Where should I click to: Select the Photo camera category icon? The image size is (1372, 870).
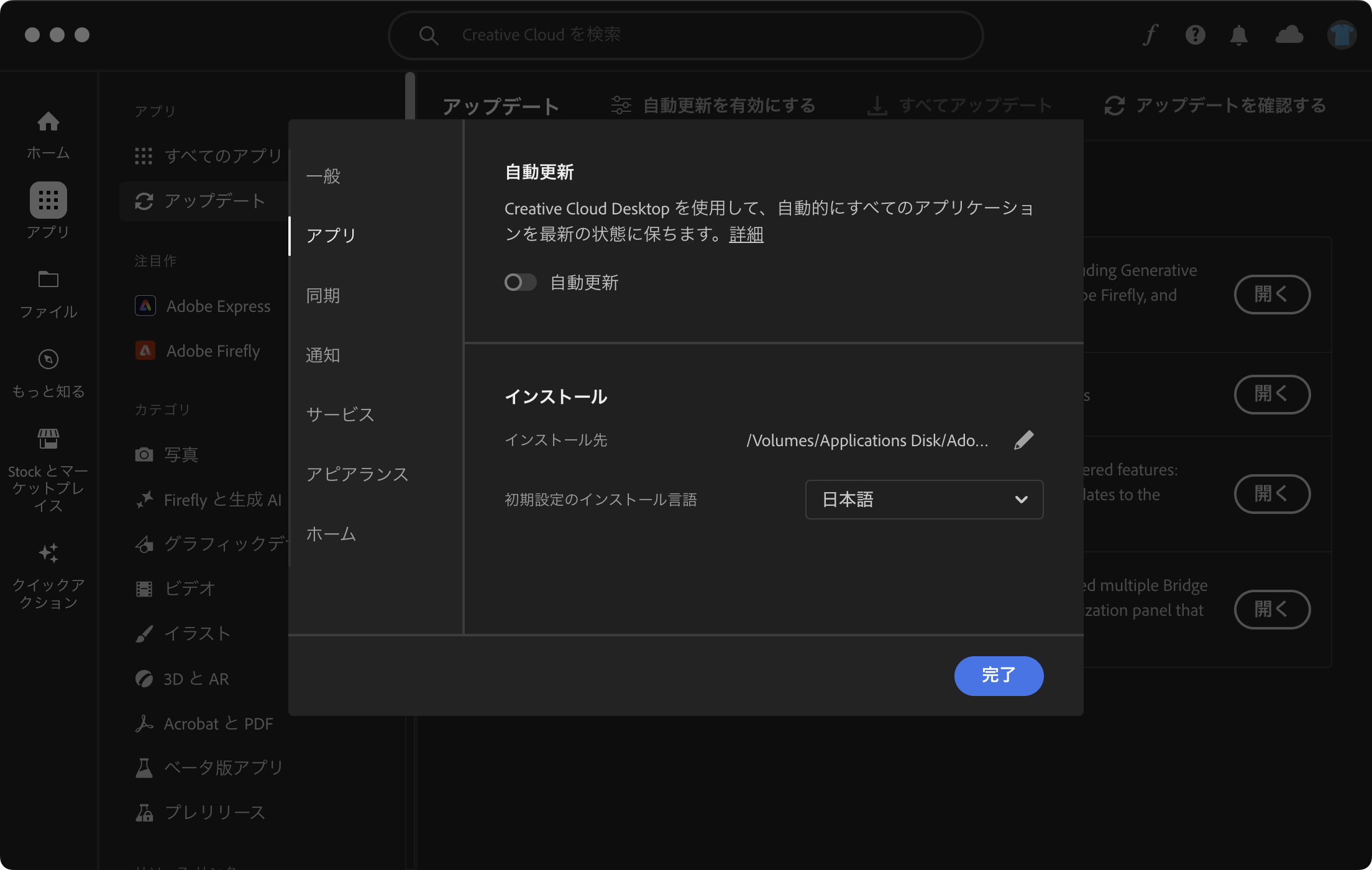click(x=144, y=454)
